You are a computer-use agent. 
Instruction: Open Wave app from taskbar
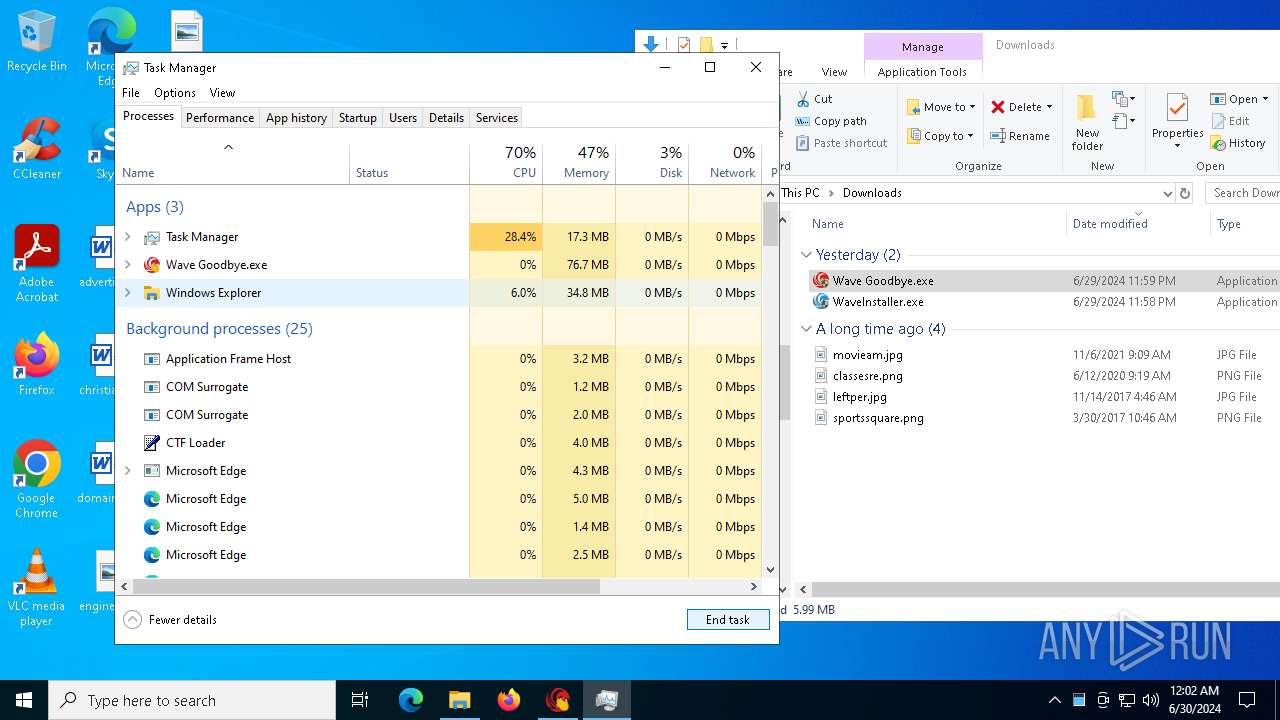(x=557, y=700)
